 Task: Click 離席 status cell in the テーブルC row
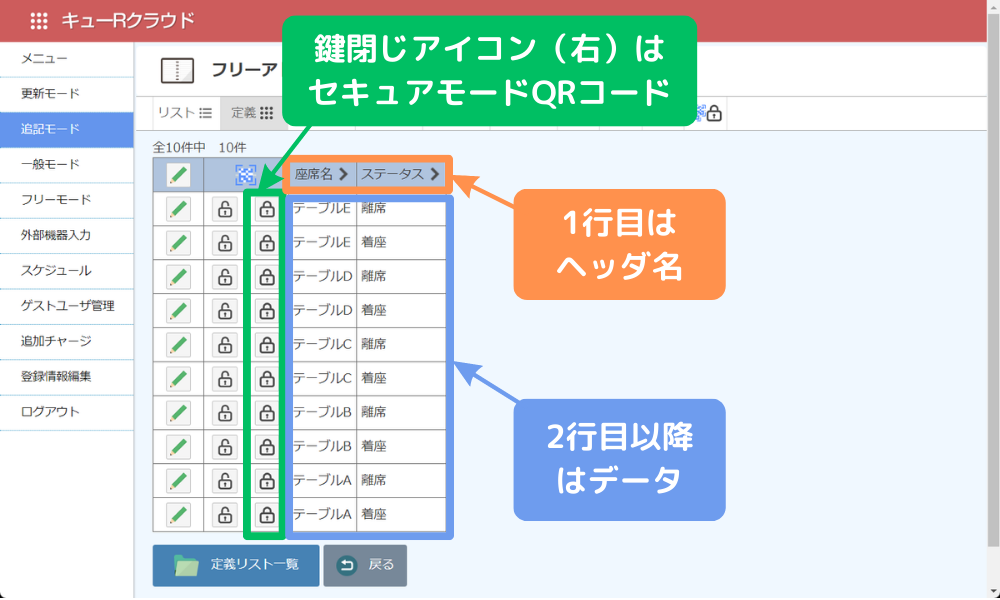pos(401,345)
